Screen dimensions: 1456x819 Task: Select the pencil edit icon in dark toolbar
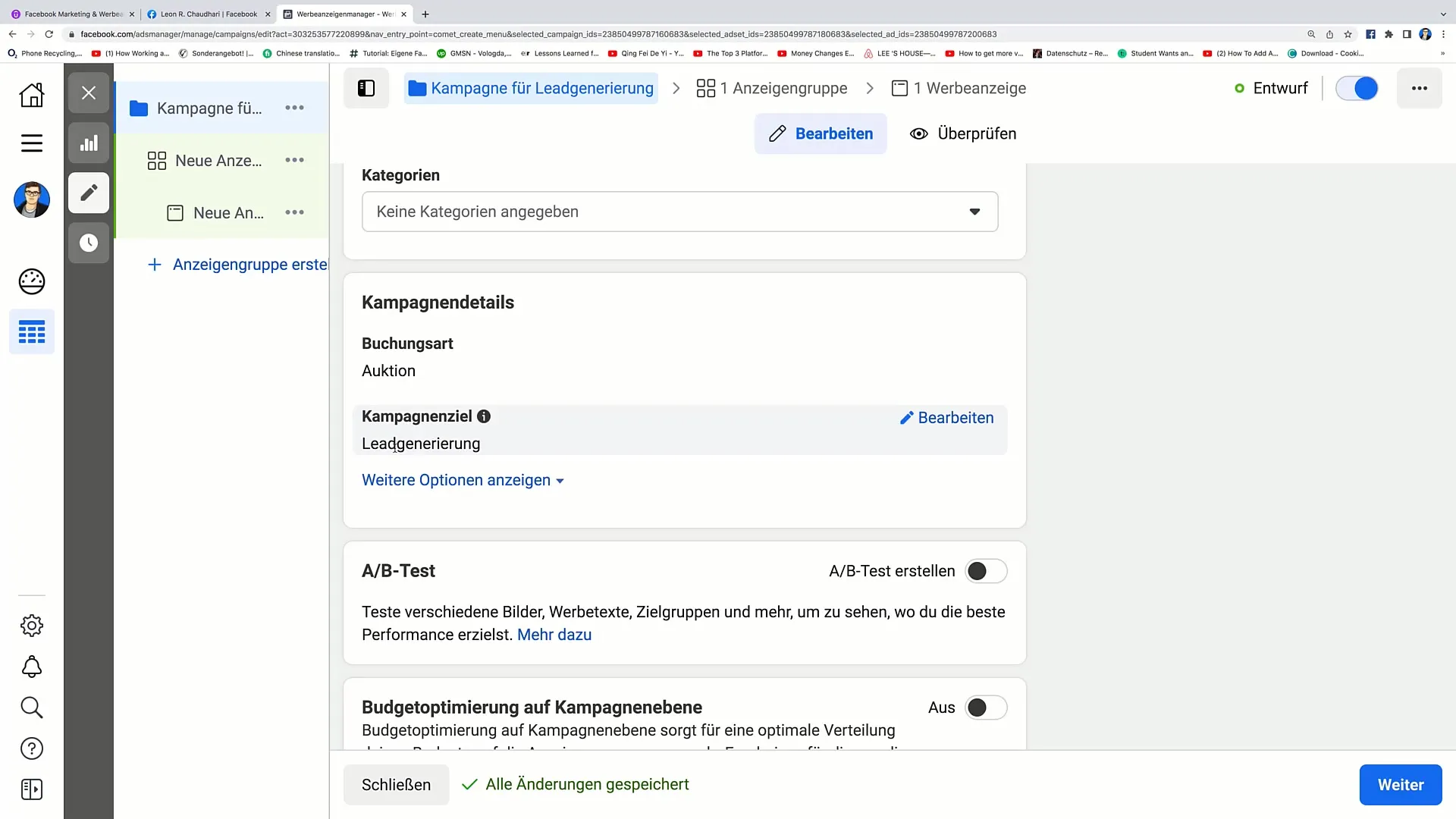[89, 193]
